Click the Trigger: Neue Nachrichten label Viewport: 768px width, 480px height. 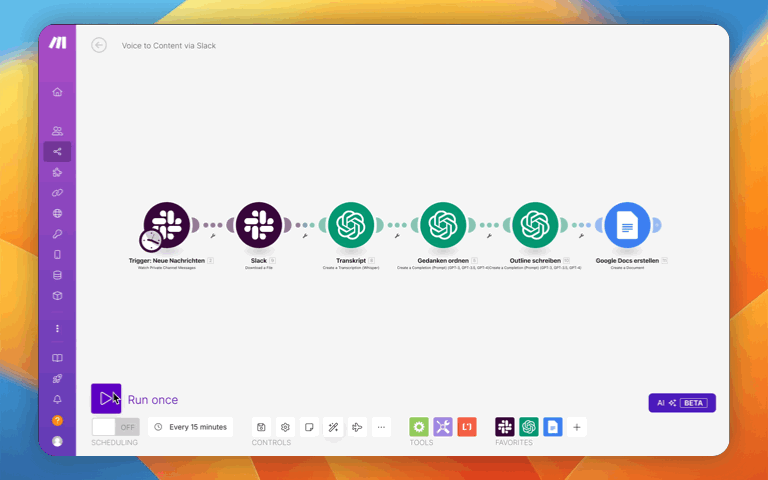pos(167,261)
